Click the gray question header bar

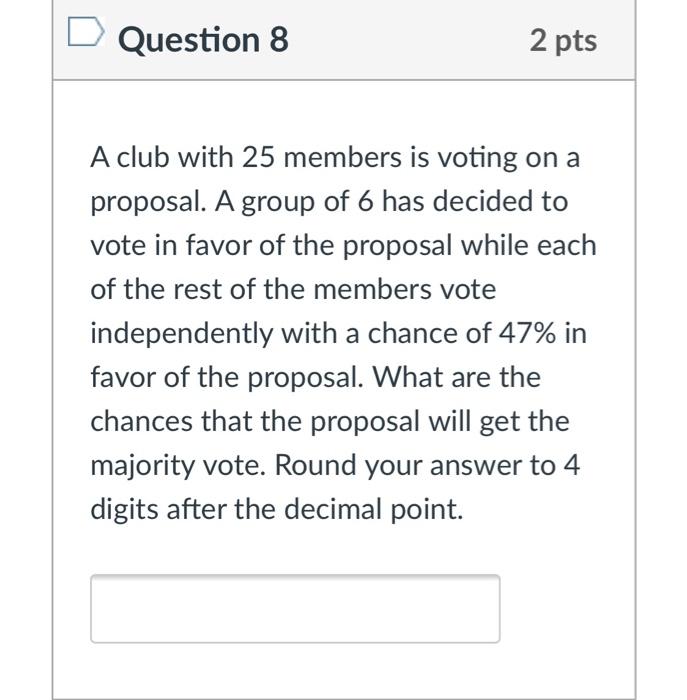coord(344,40)
